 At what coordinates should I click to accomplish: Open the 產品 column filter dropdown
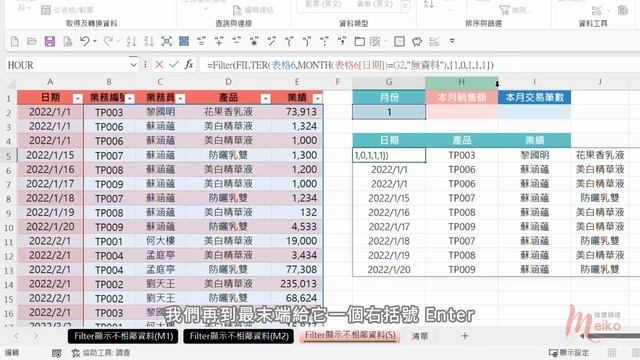pyautogui.click(x=265, y=98)
